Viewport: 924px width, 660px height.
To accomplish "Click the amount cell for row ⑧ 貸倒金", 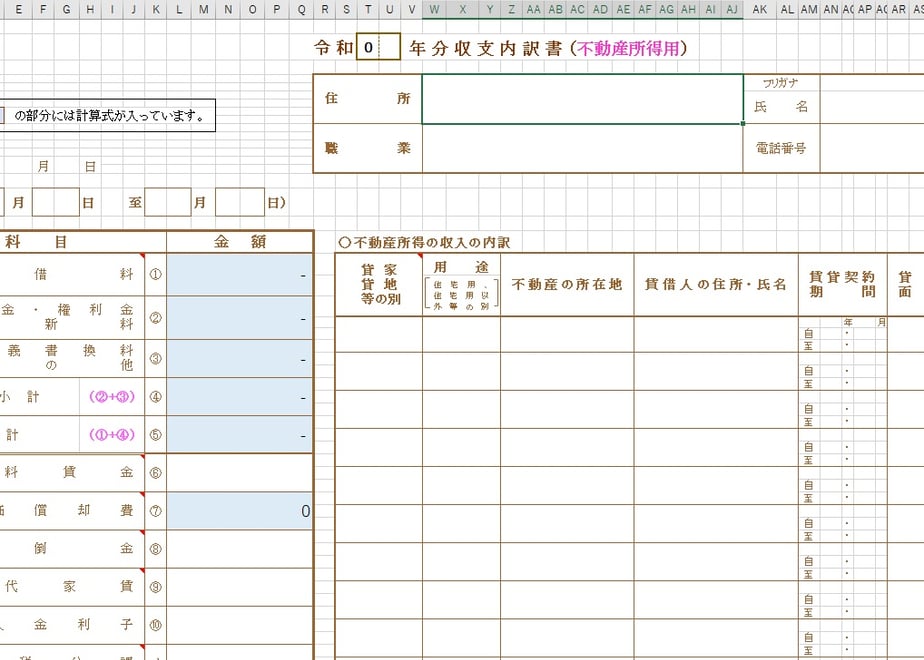I will (239, 549).
